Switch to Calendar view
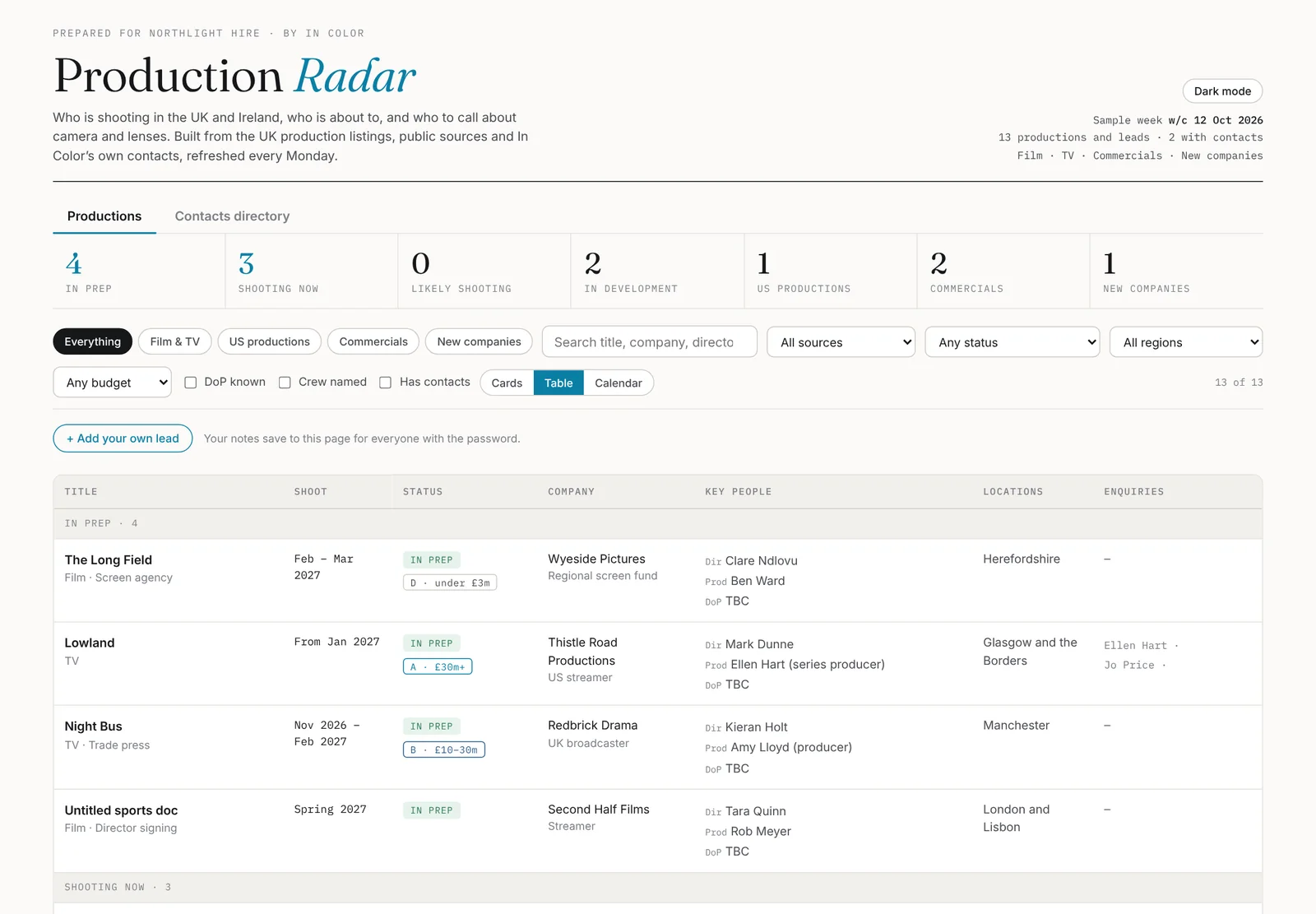1316x914 pixels. pos(619,383)
